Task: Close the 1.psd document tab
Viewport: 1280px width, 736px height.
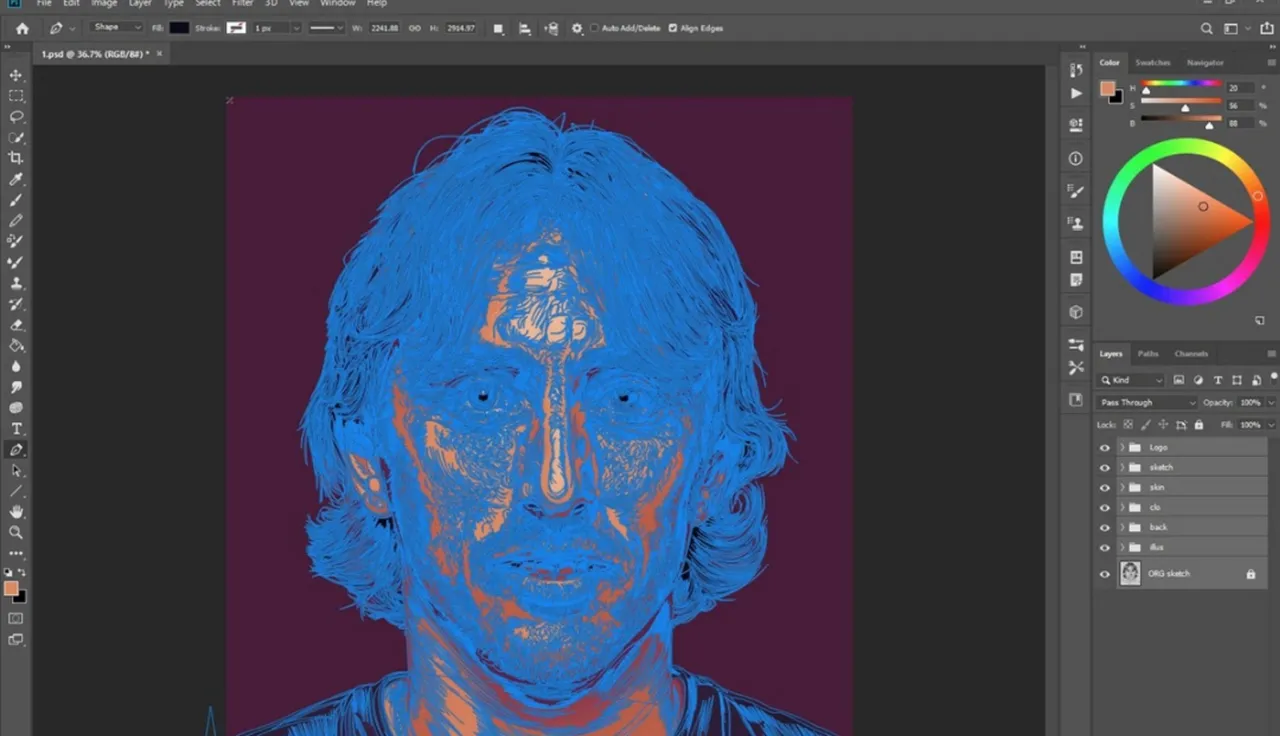Action: point(159,54)
